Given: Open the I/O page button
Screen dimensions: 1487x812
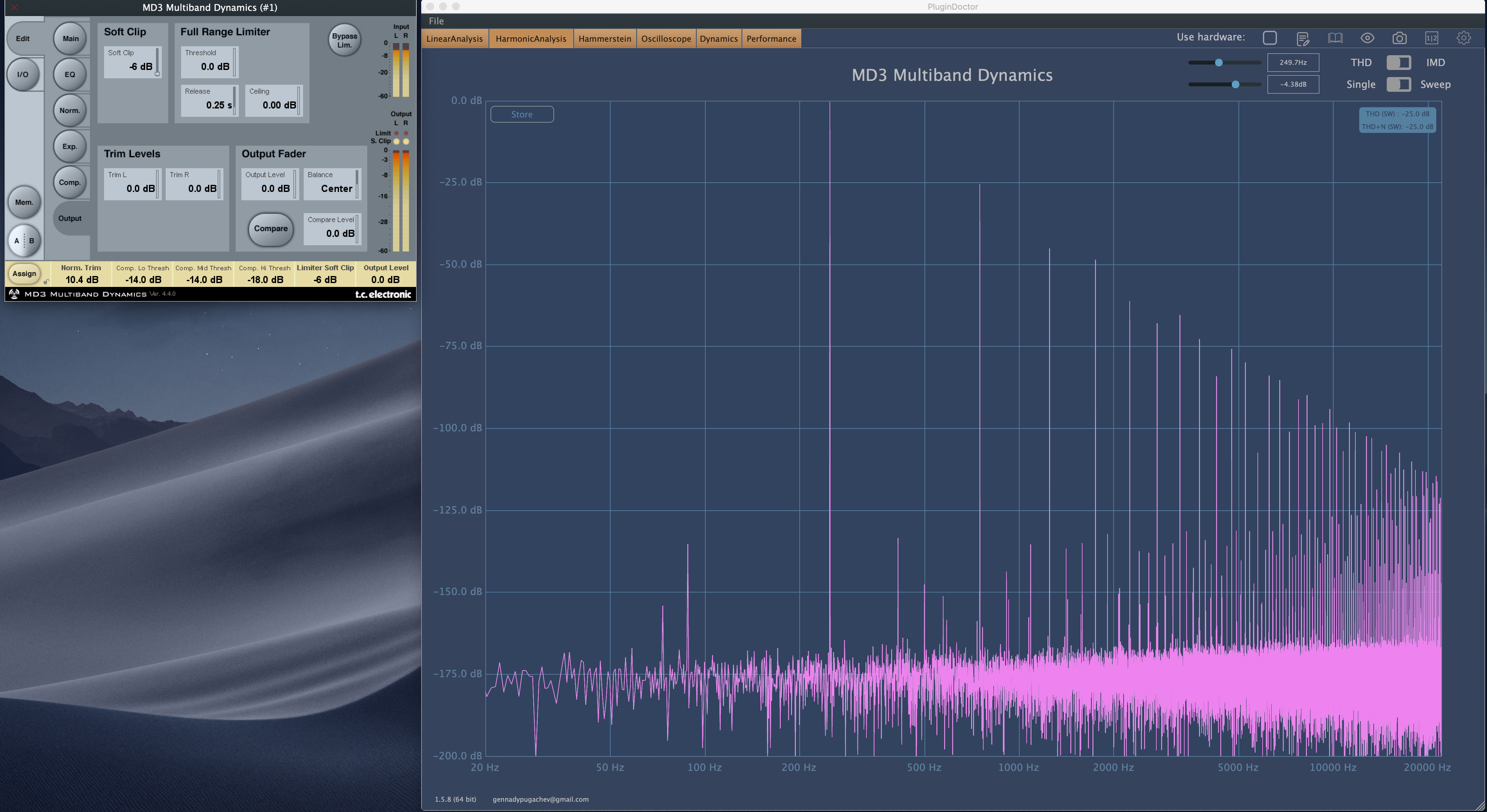Looking at the screenshot, I should pos(22,74).
